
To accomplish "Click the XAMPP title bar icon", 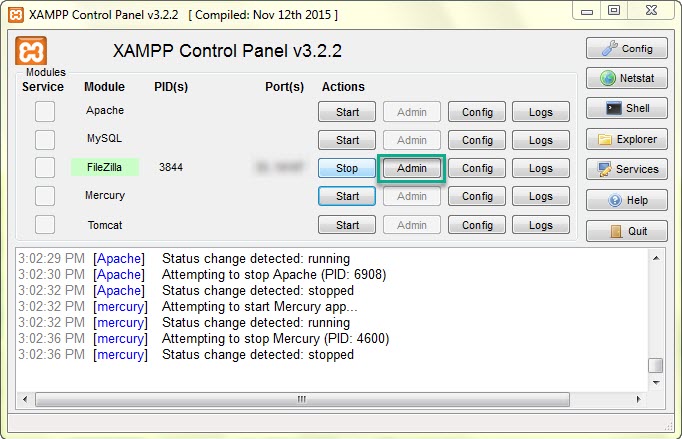I will click(16, 15).
